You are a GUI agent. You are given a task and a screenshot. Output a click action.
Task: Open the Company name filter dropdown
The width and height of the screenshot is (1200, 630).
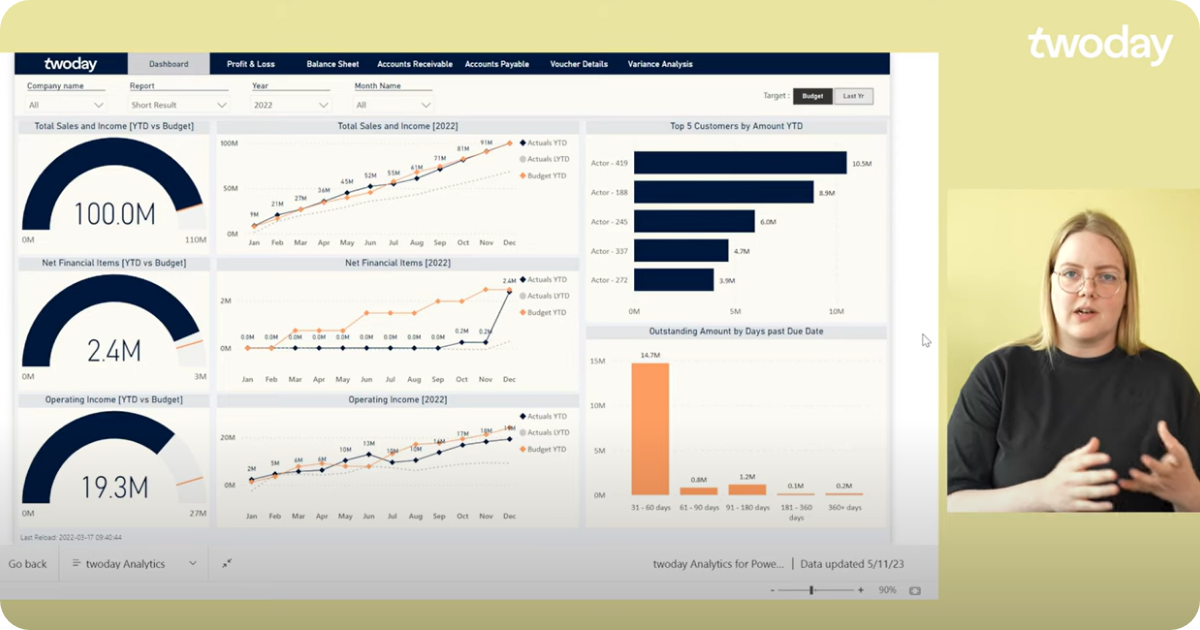coord(66,105)
